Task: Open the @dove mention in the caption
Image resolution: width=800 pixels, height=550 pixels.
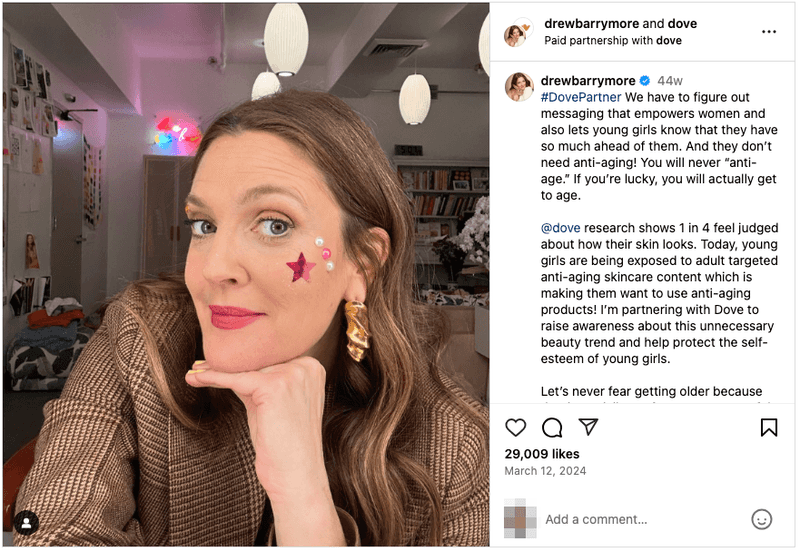Action: coord(560,228)
